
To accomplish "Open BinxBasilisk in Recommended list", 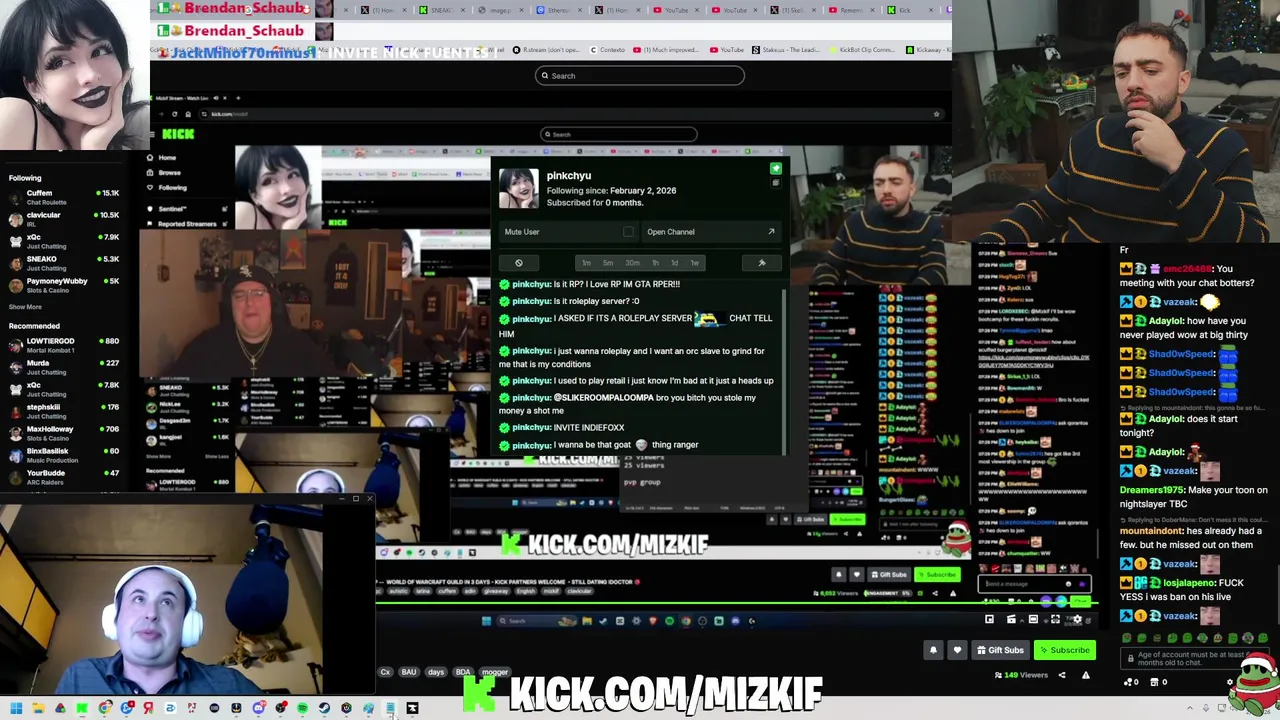I will pyautogui.click(x=62, y=455).
